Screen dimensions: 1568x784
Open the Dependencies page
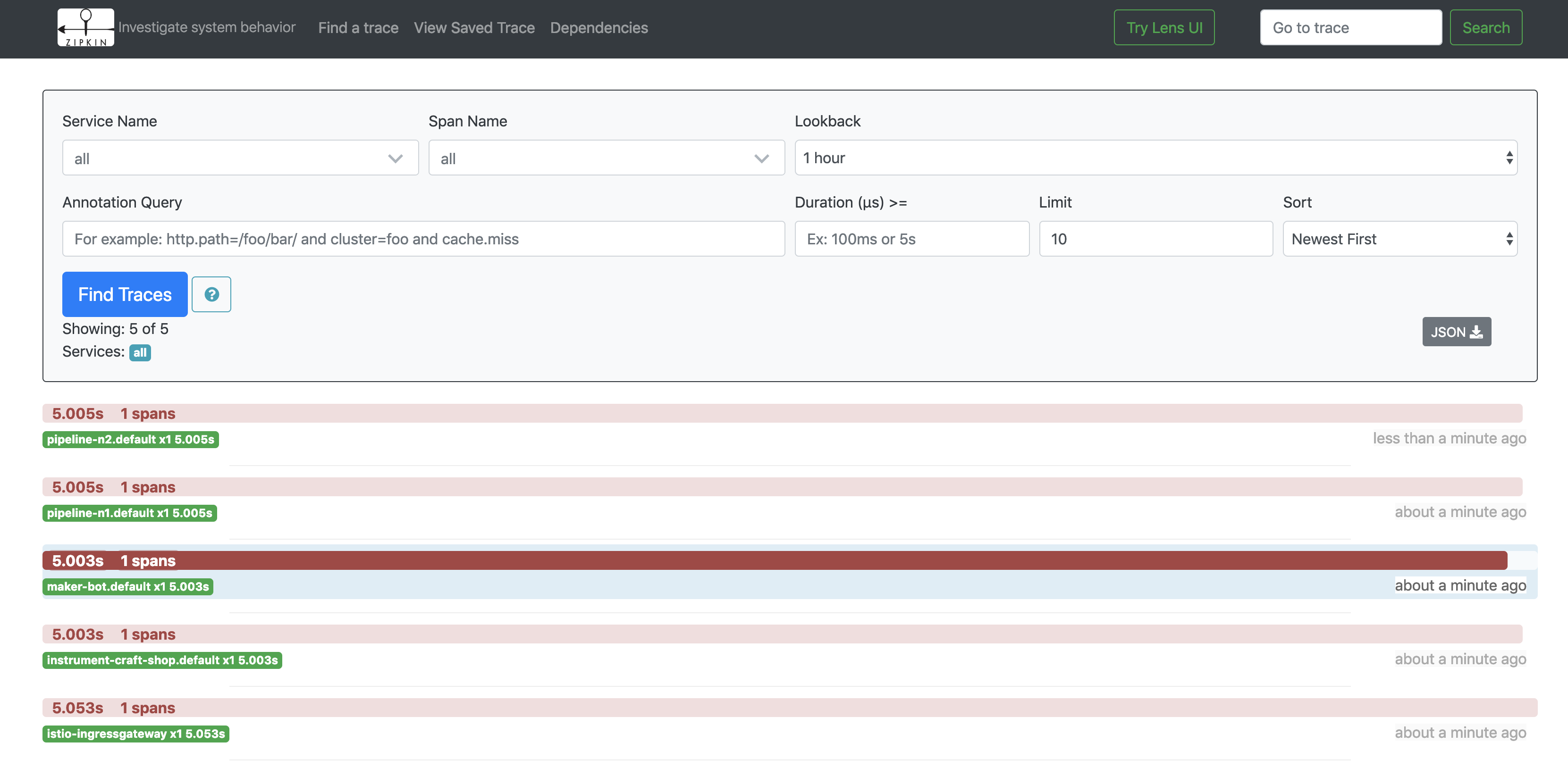(x=599, y=28)
